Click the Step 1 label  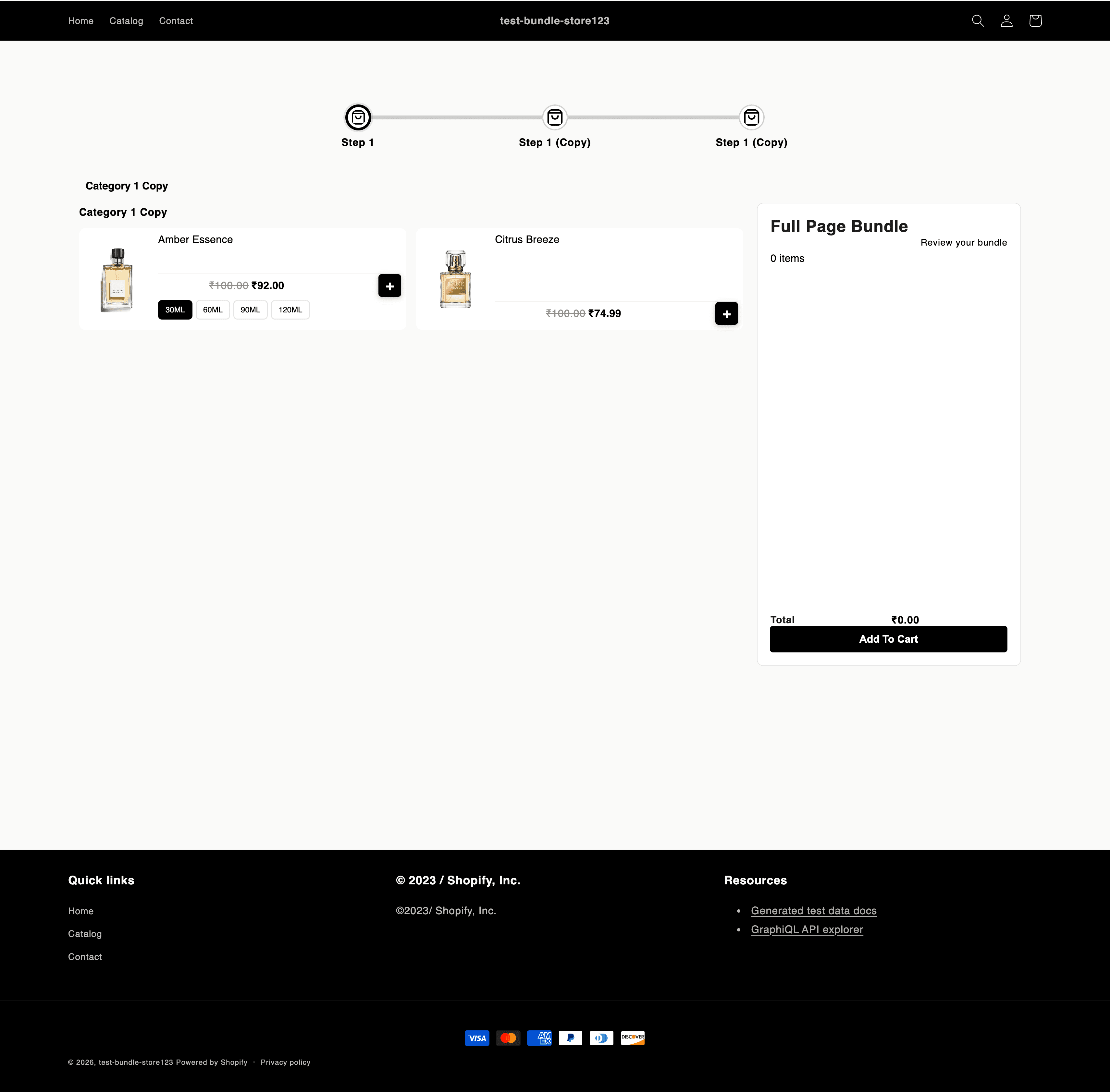click(357, 142)
